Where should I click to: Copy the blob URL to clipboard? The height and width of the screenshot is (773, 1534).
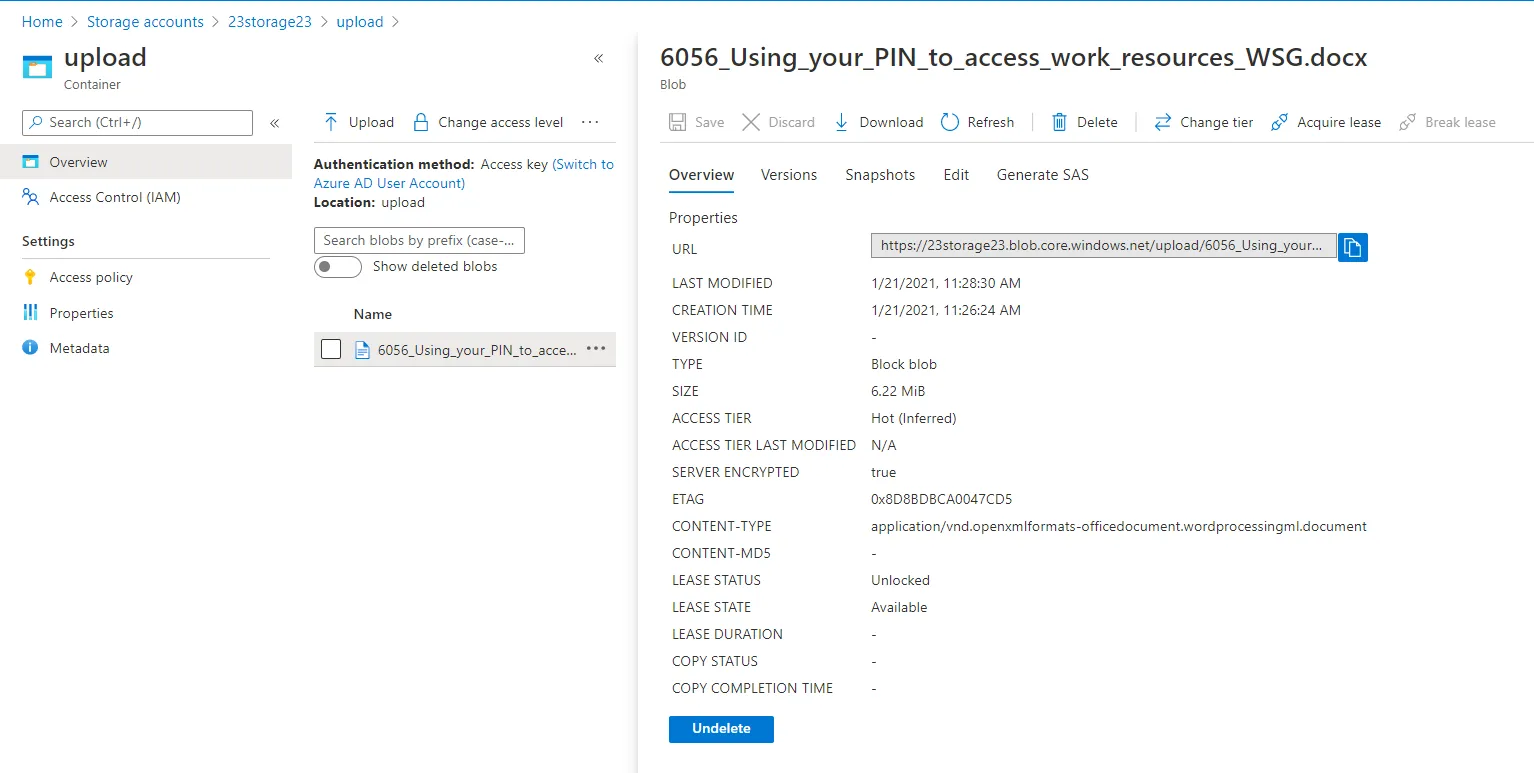1352,247
